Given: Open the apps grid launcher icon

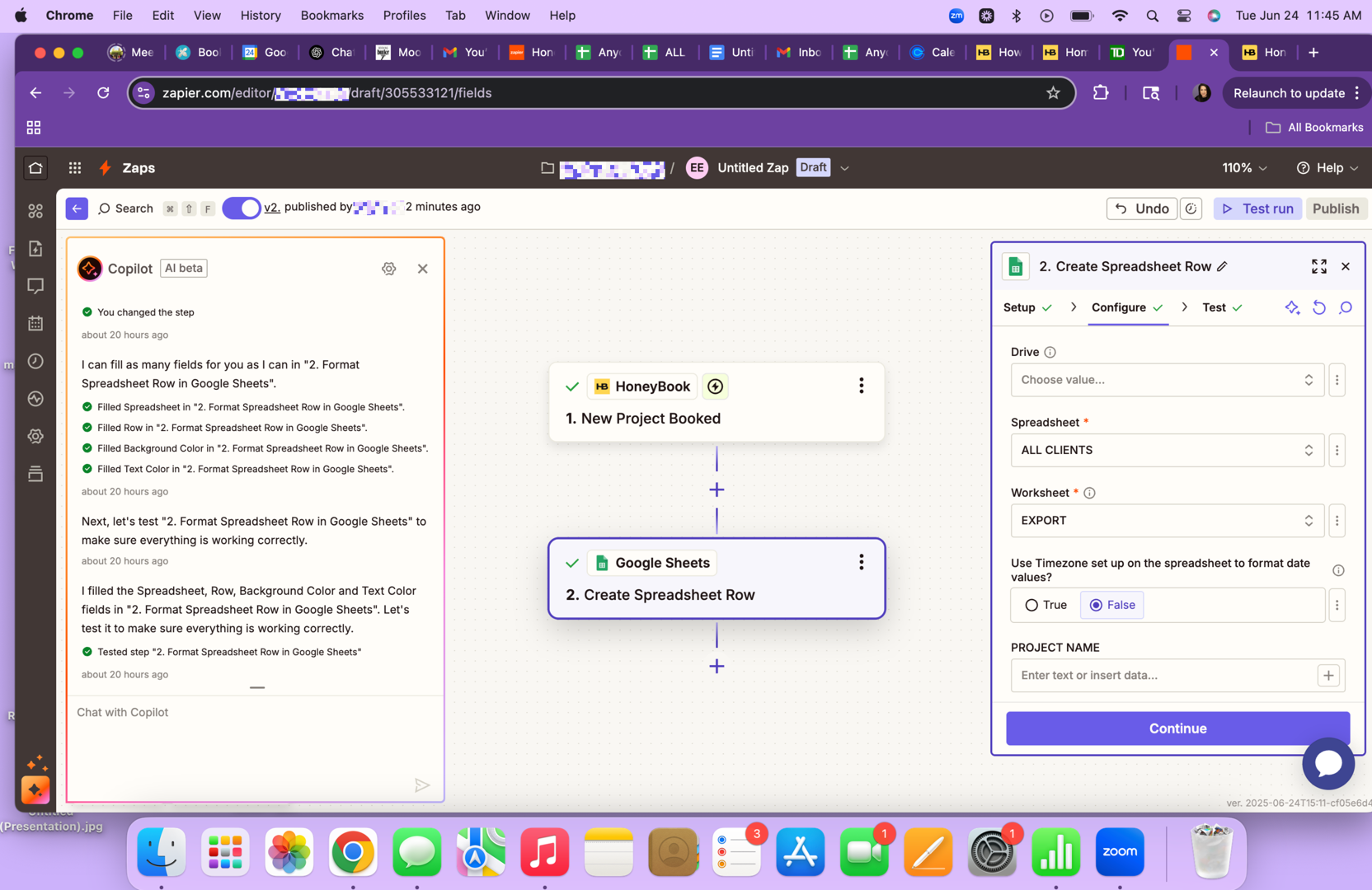Looking at the screenshot, I should 75,168.
